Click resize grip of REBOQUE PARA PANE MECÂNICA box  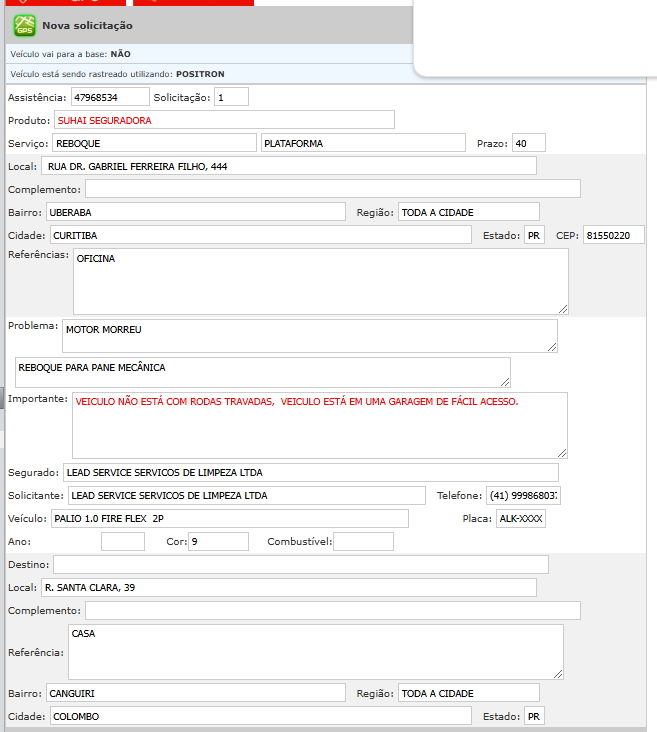click(505, 381)
